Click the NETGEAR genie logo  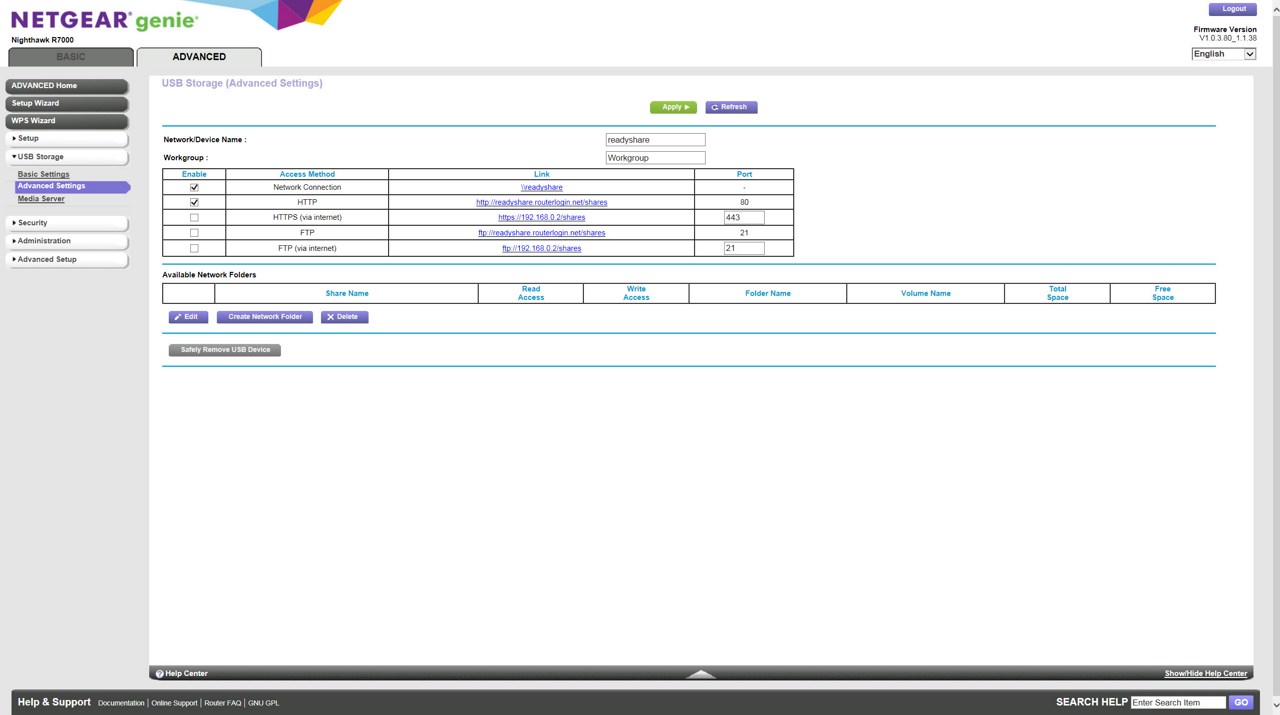pos(104,20)
